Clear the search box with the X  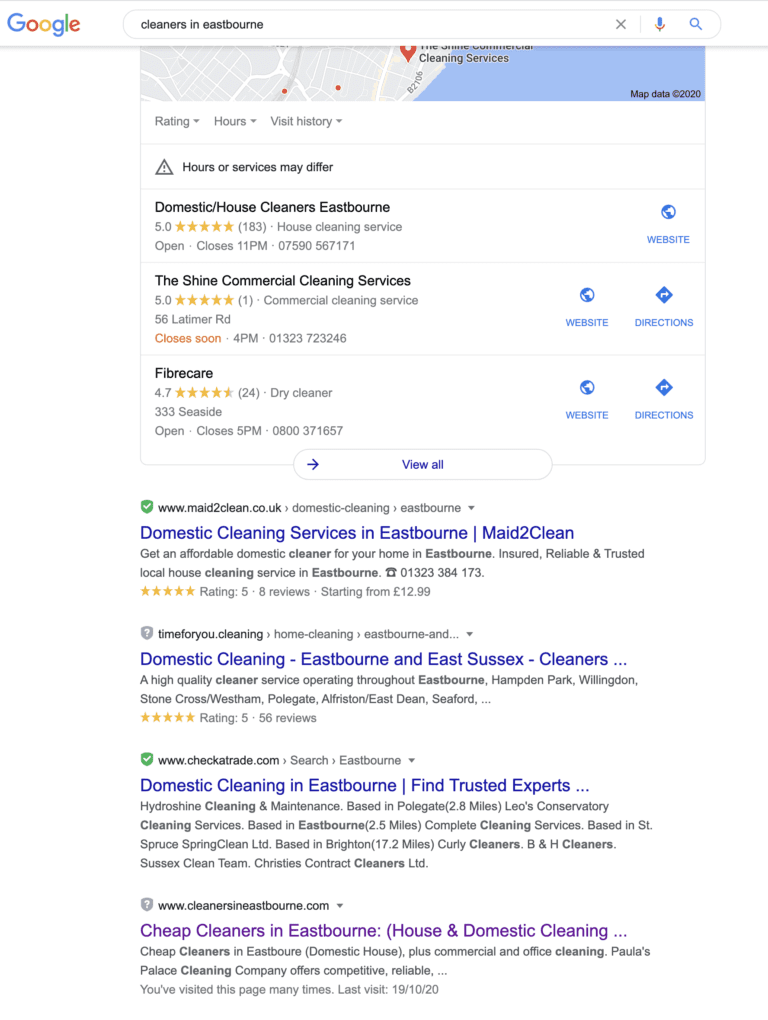click(620, 24)
